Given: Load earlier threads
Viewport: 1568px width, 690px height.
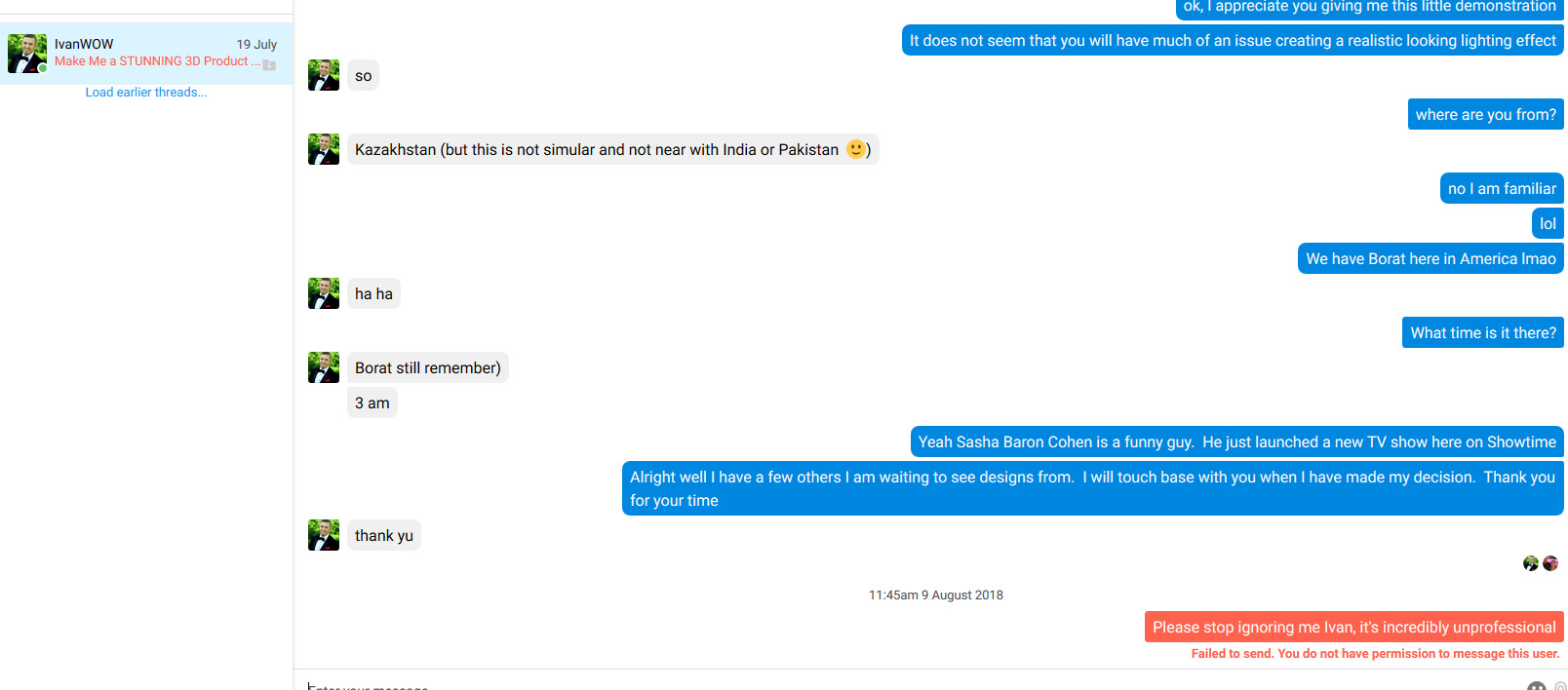Looking at the screenshot, I should (146, 93).
